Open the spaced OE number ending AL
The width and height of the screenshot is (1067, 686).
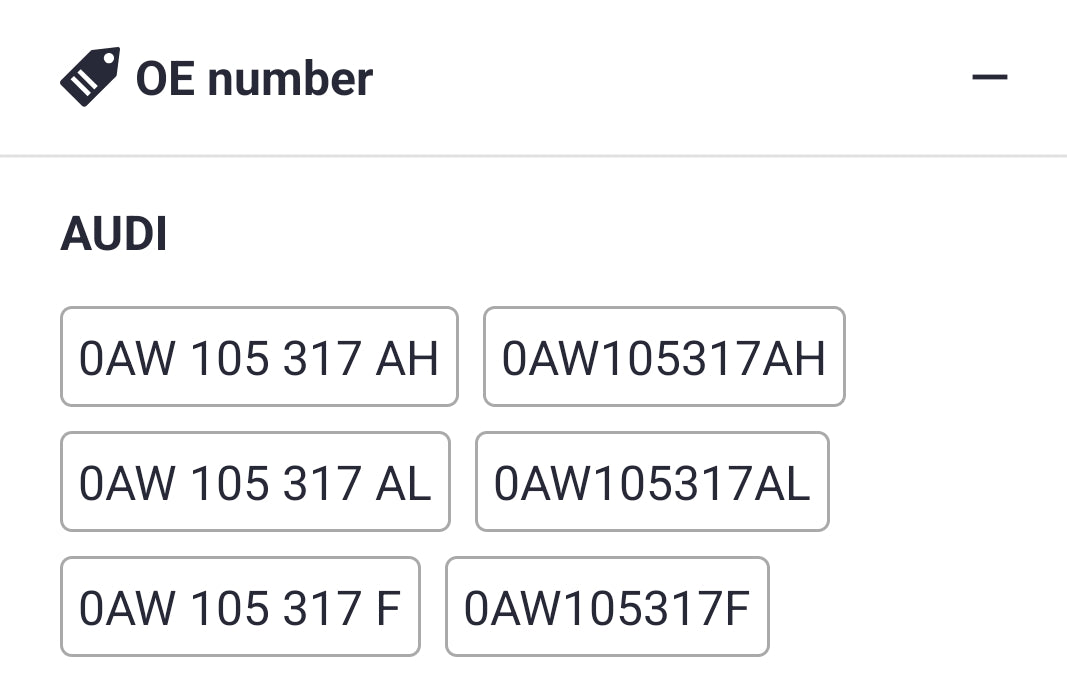tap(255, 482)
